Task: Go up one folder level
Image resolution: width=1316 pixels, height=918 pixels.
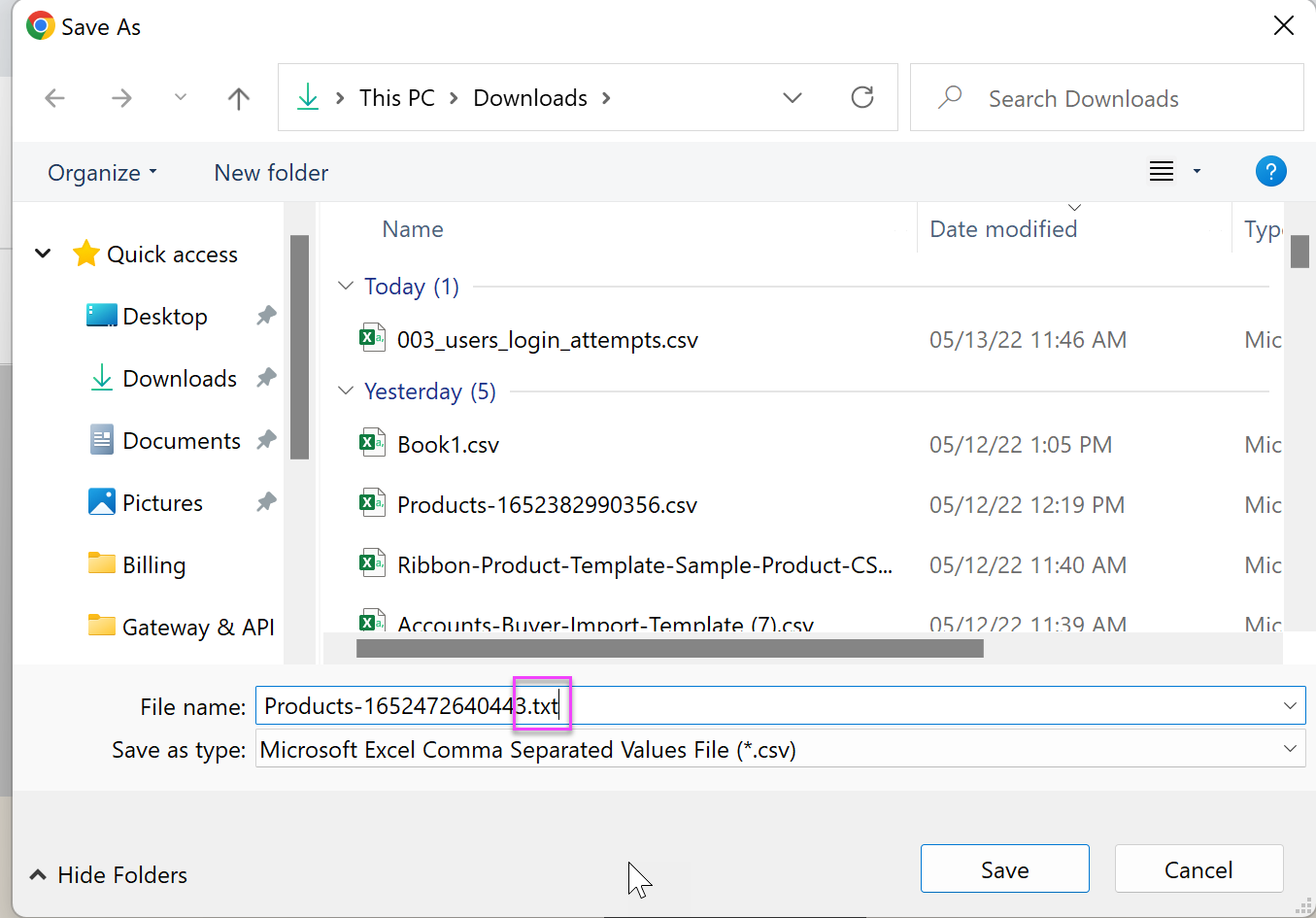Action: click(238, 98)
